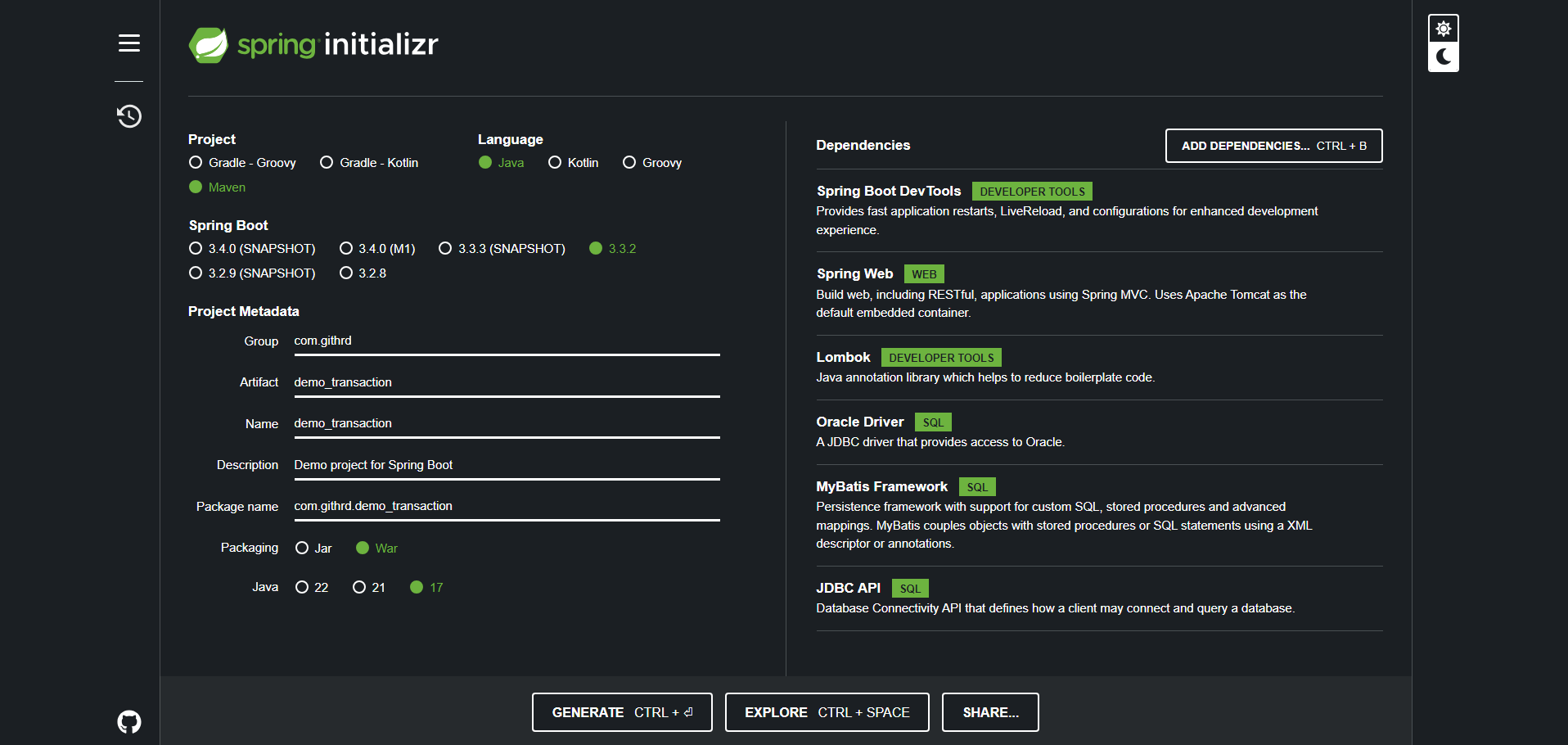1568x745 pixels.
Task: Click the Project Metadata heading
Action: tap(244, 311)
